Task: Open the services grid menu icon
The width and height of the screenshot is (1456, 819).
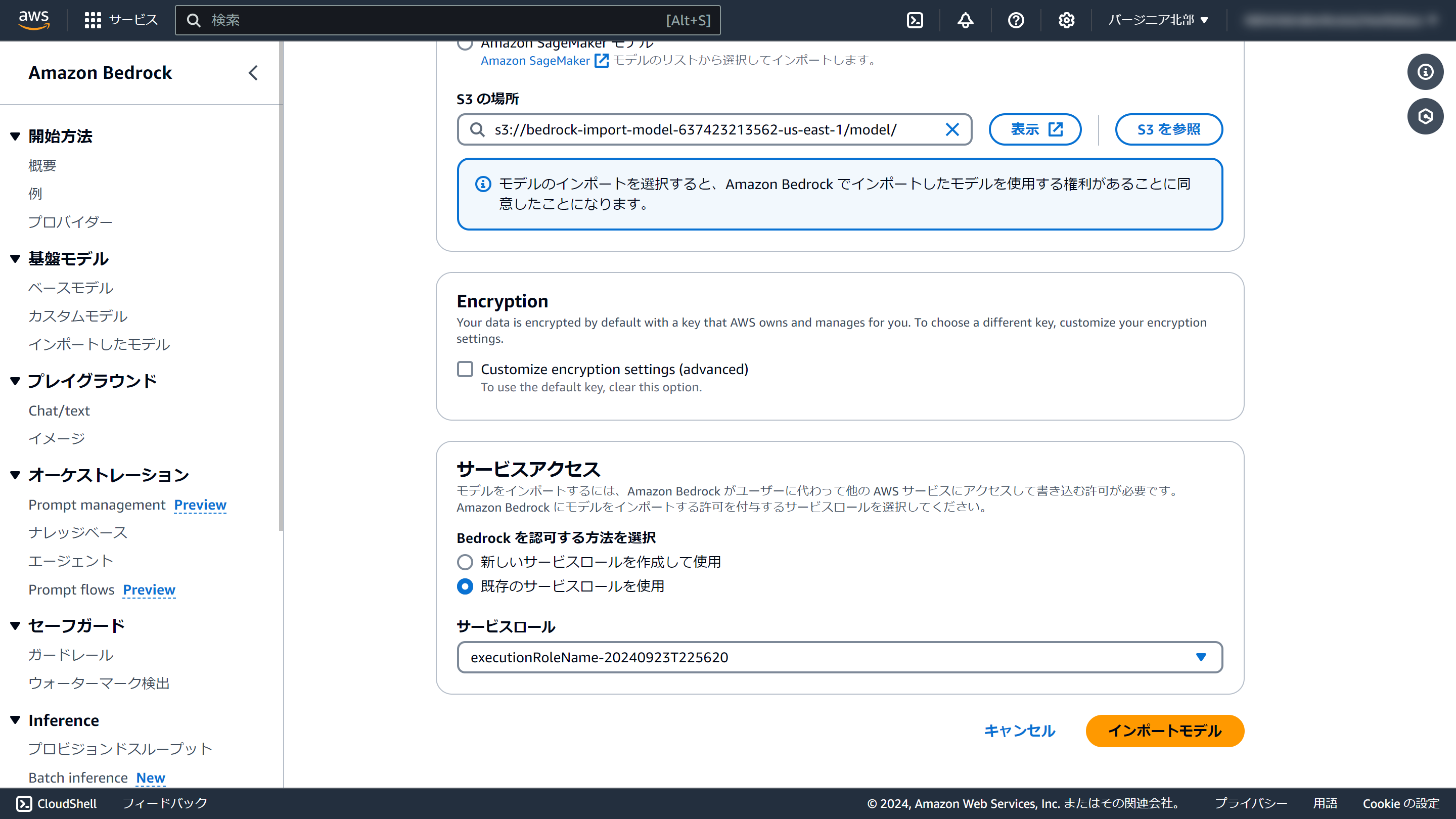Action: coord(92,20)
